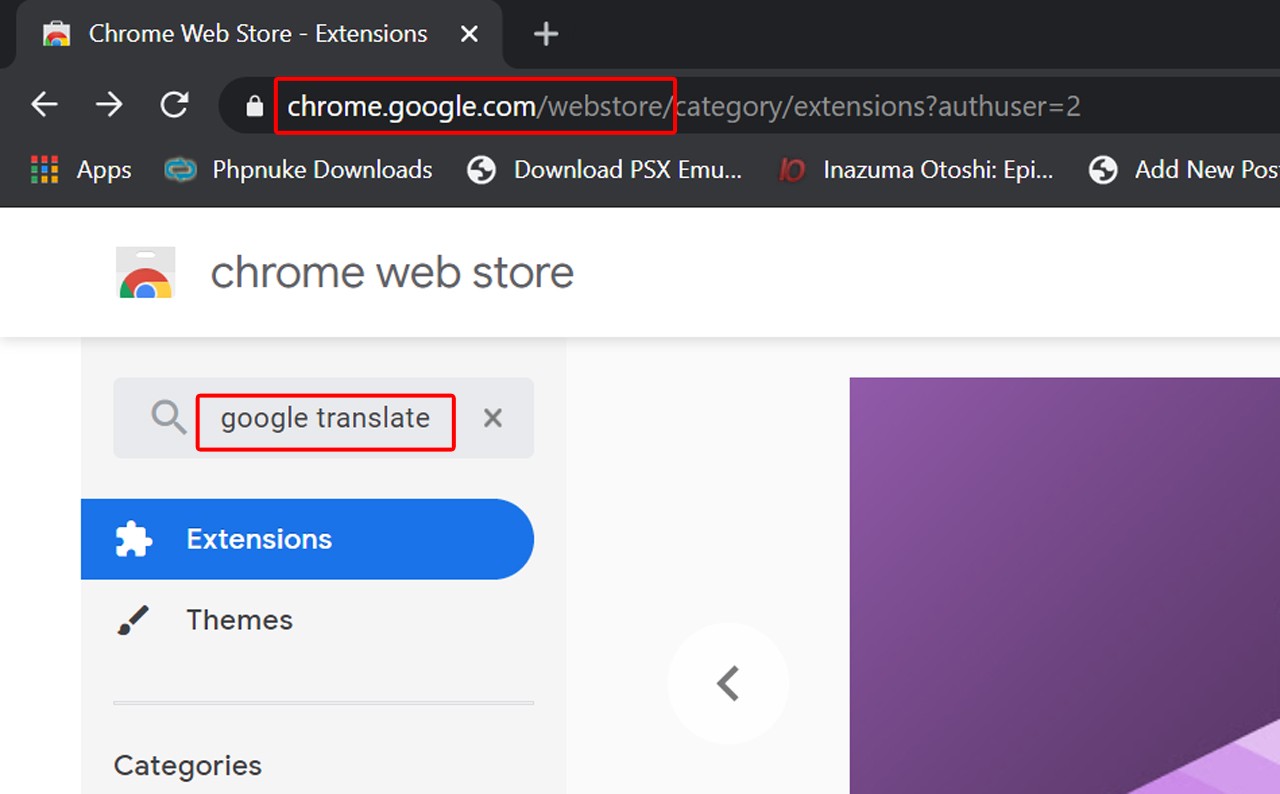The image size is (1280, 794).
Task: Click the Chrome Web Store logo icon
Action: point(145,271)
